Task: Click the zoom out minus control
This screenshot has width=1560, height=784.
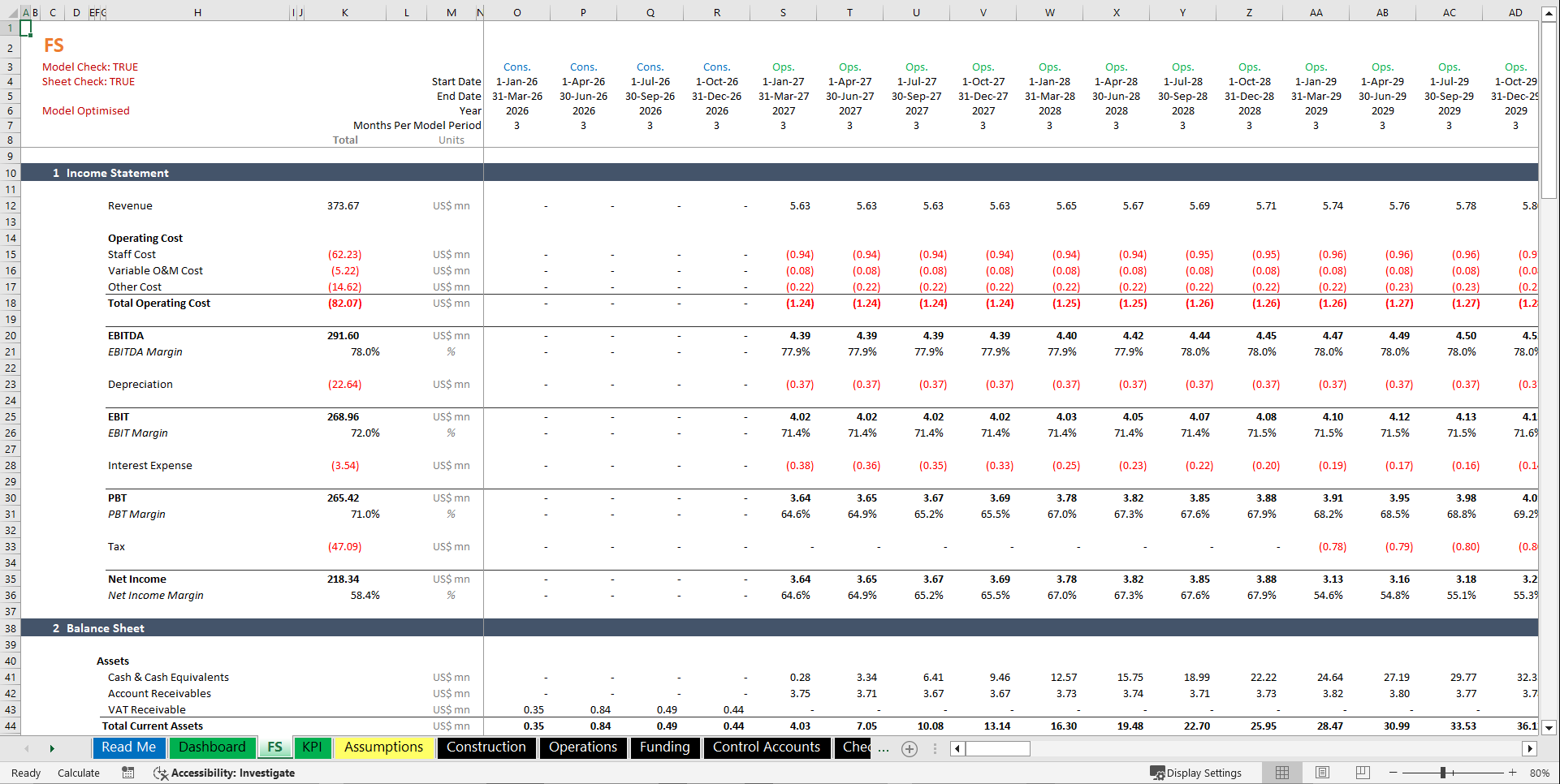Action: click(1392, 772)
